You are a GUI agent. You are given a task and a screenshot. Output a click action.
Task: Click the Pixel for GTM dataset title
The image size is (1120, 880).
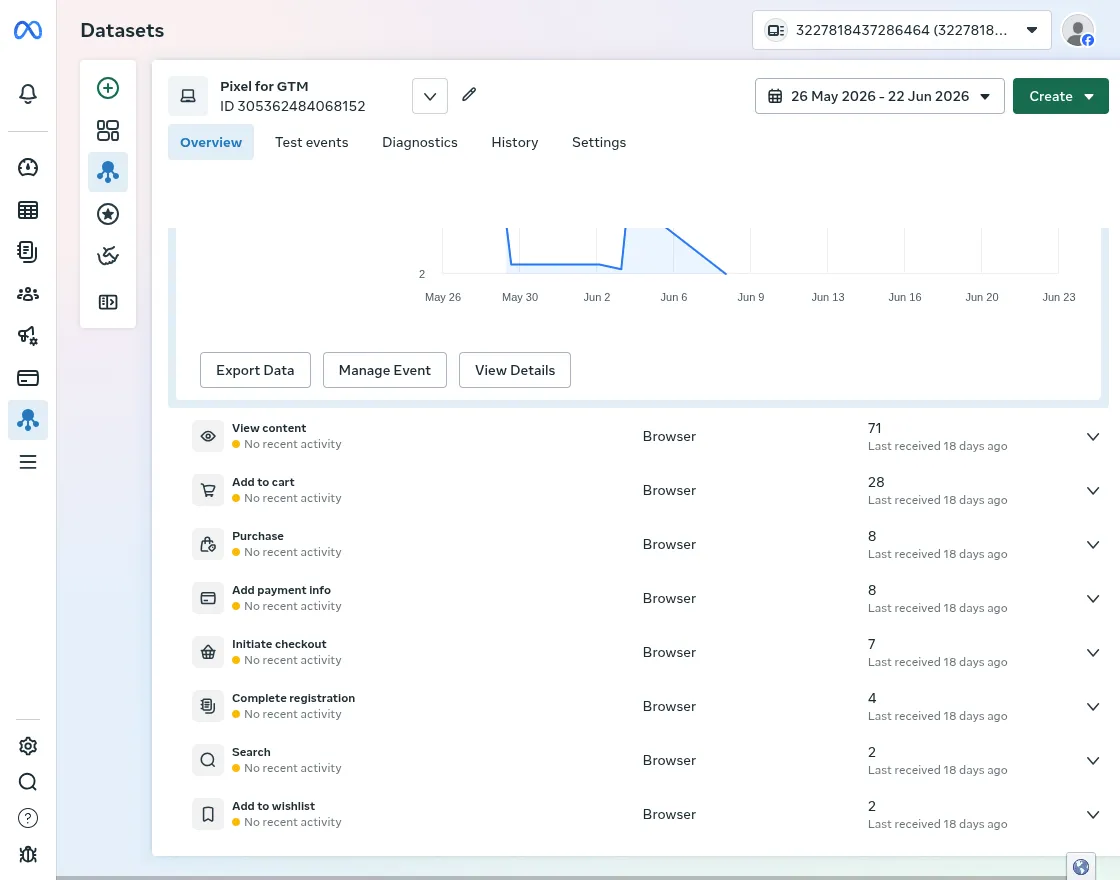point(264,86)
